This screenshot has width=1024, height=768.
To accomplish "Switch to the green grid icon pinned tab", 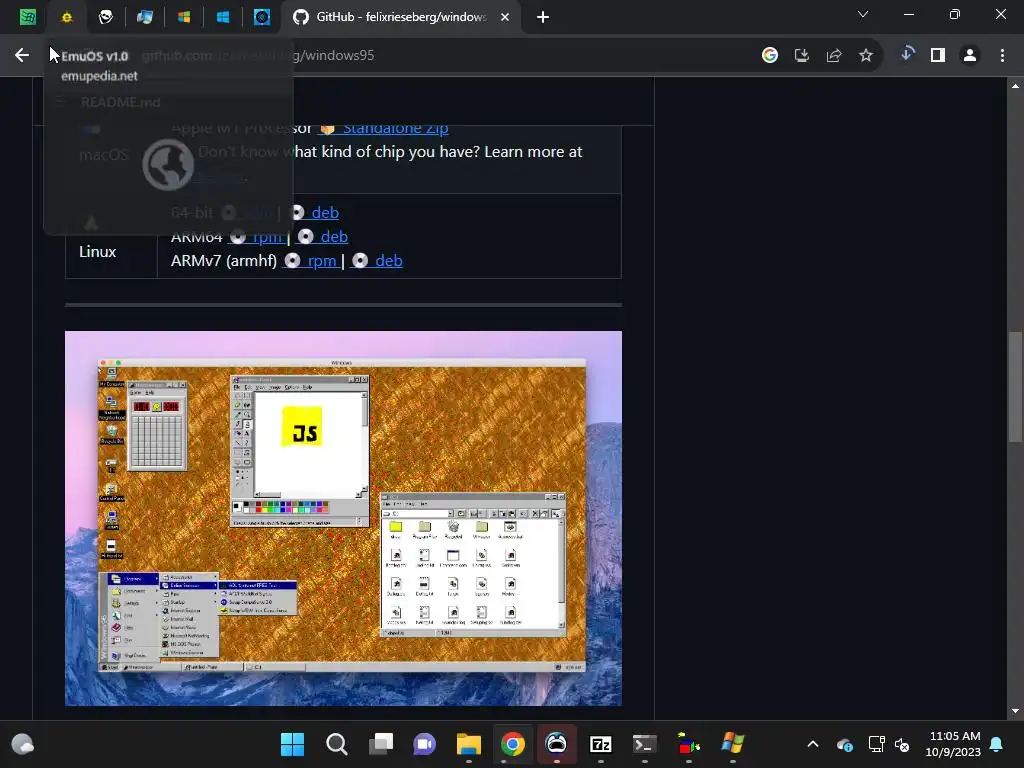I will [27, 17].
